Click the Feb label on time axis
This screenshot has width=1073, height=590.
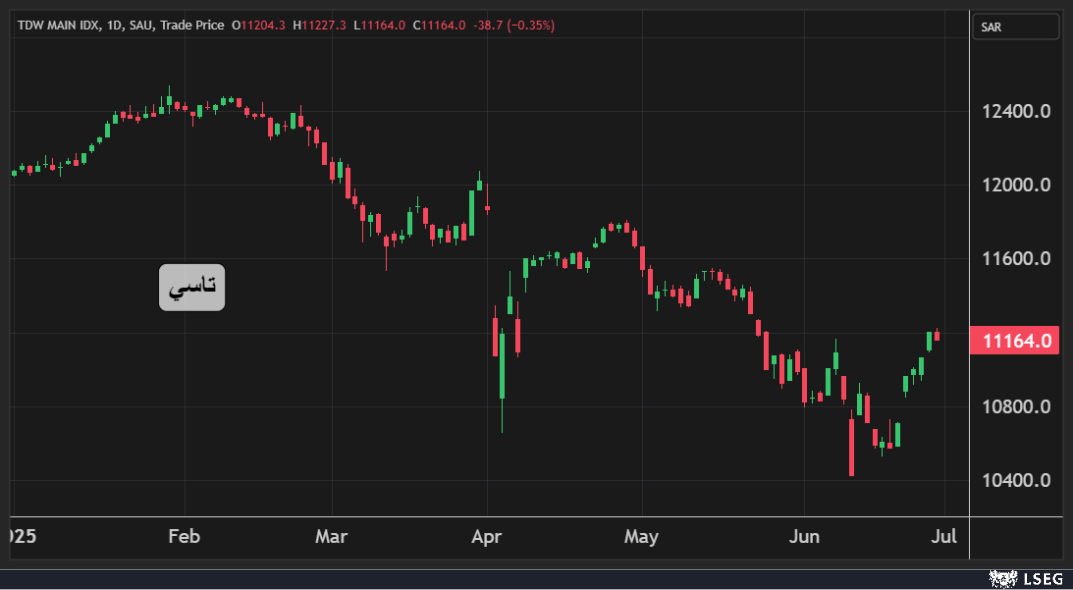point(184,537)
